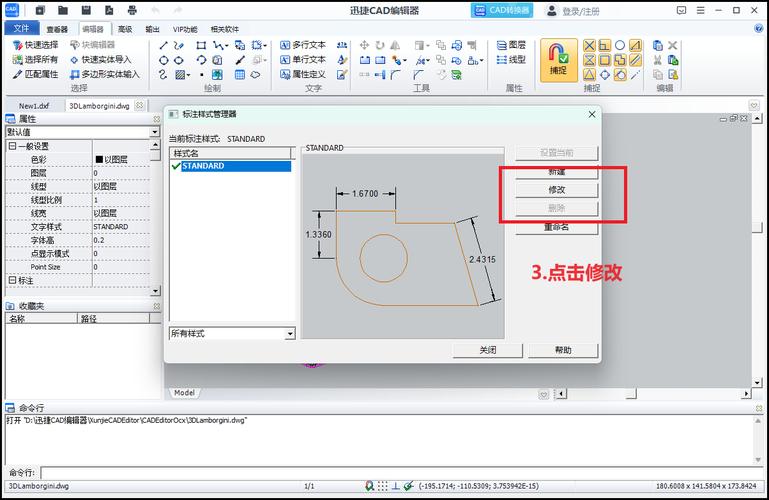Image resolution: width=769 pixels, height=500 pixels.
Task: Open the Polyline tool dropdown arrow
Action: coord(227,46)
